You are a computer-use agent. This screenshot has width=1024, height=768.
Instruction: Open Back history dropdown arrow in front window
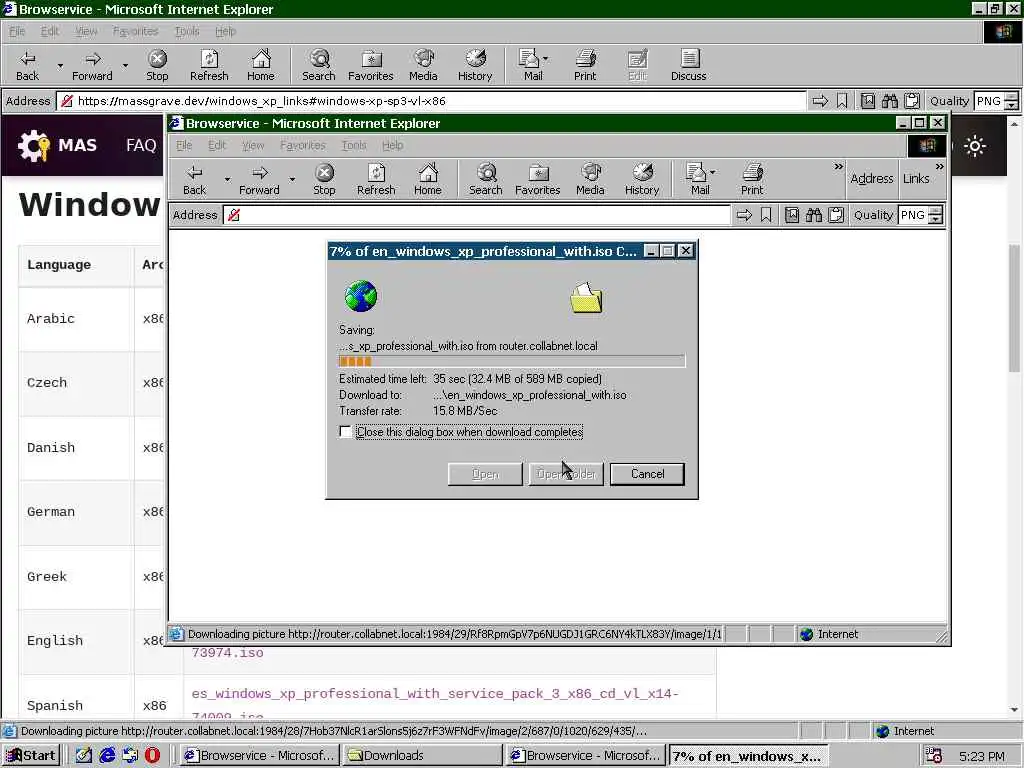click(x=227, y=179)
